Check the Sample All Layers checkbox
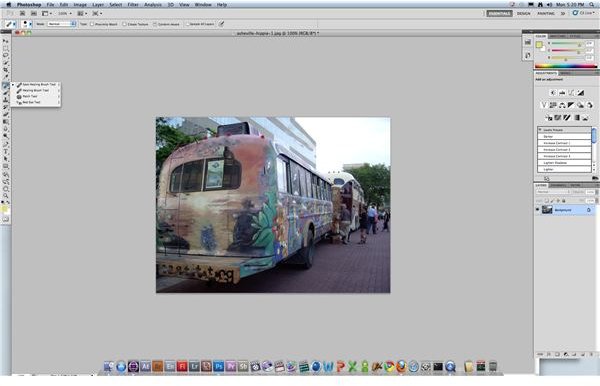This screenshot has width=600, height=386. pos(188,24)
